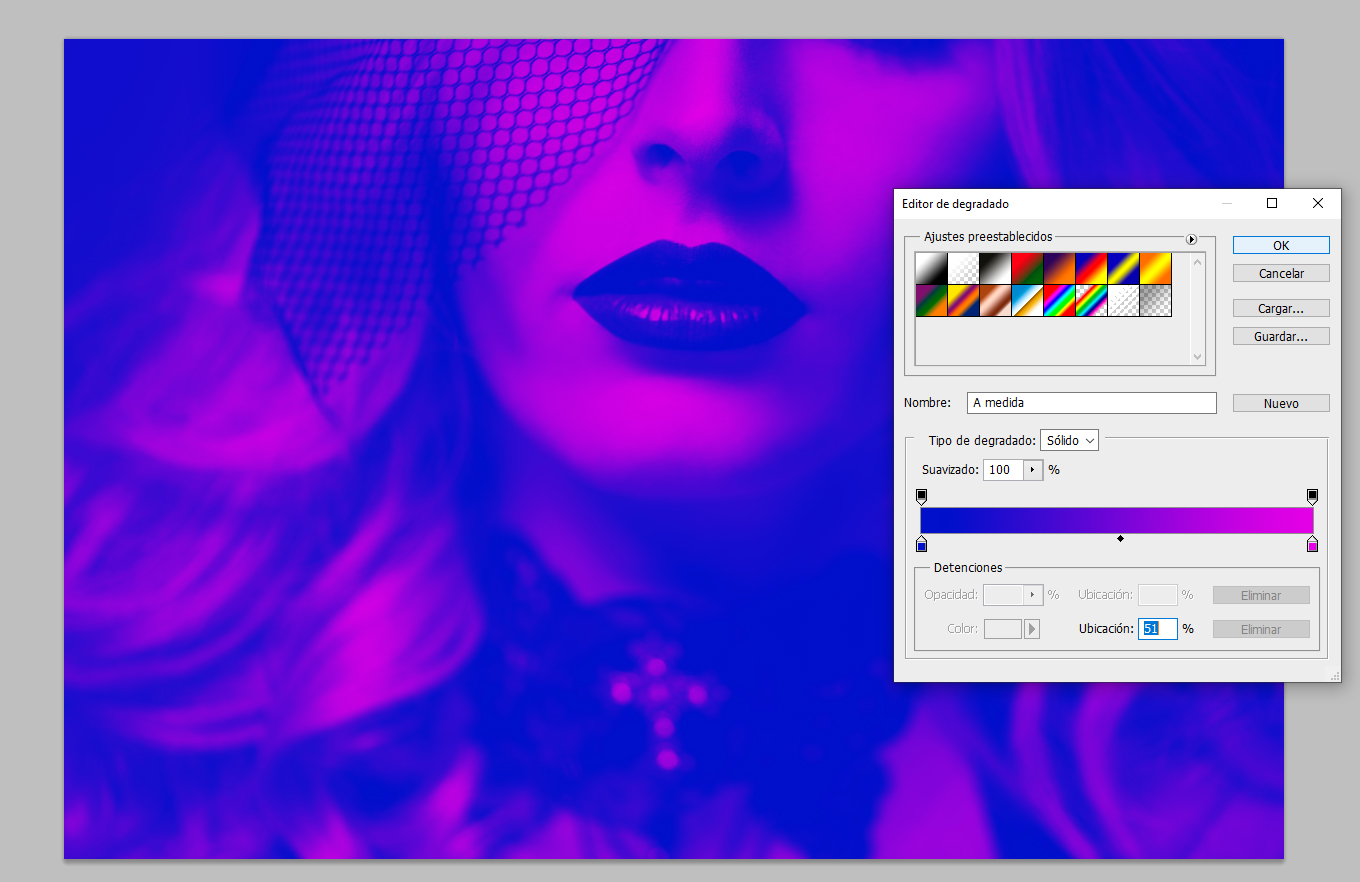The height and width of the screenshot is (882, 1360).
Task: Confirm the gradient with OK
Action: tap(1280, 245)
